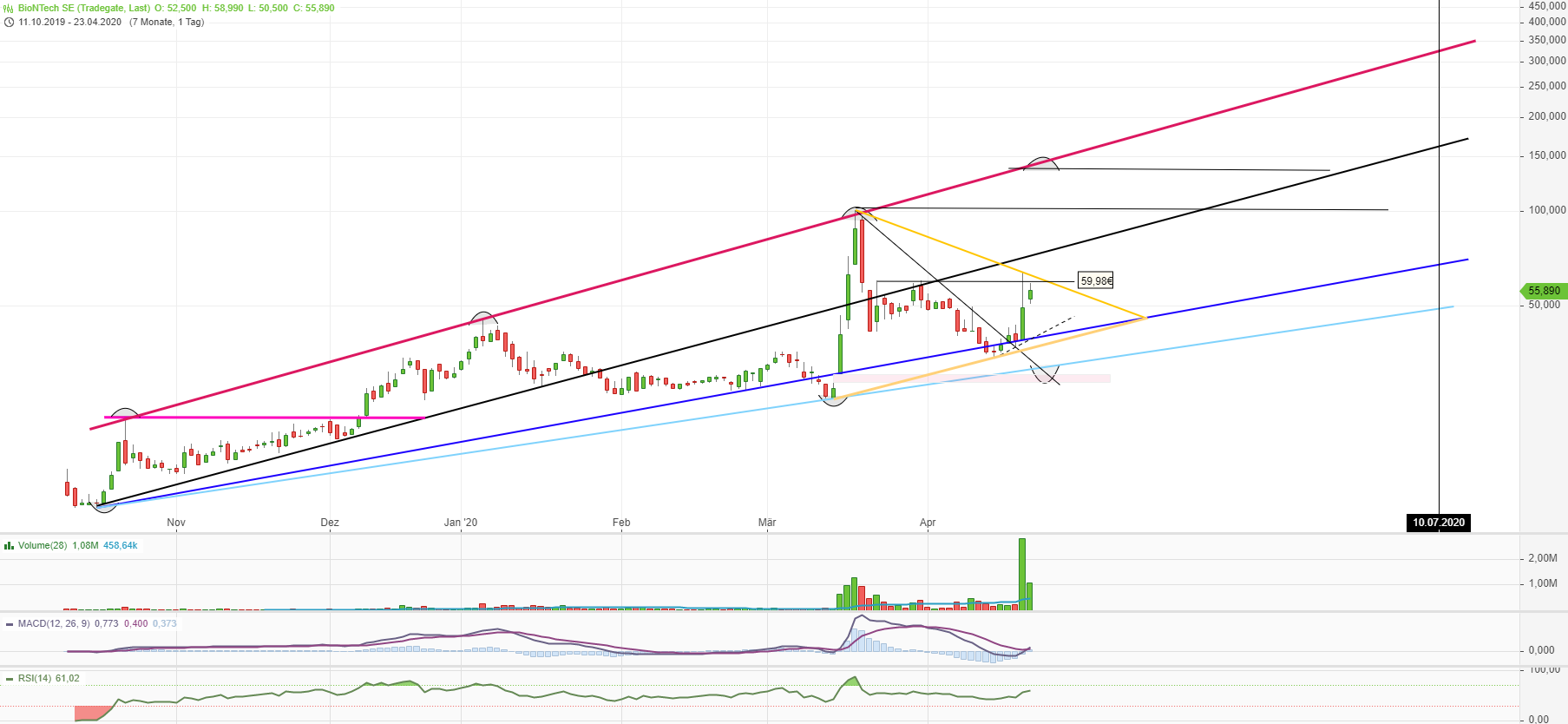Click the clock icon next to the date range
Viewport: 1568px width, 724px height.
(x=9, y=23)
